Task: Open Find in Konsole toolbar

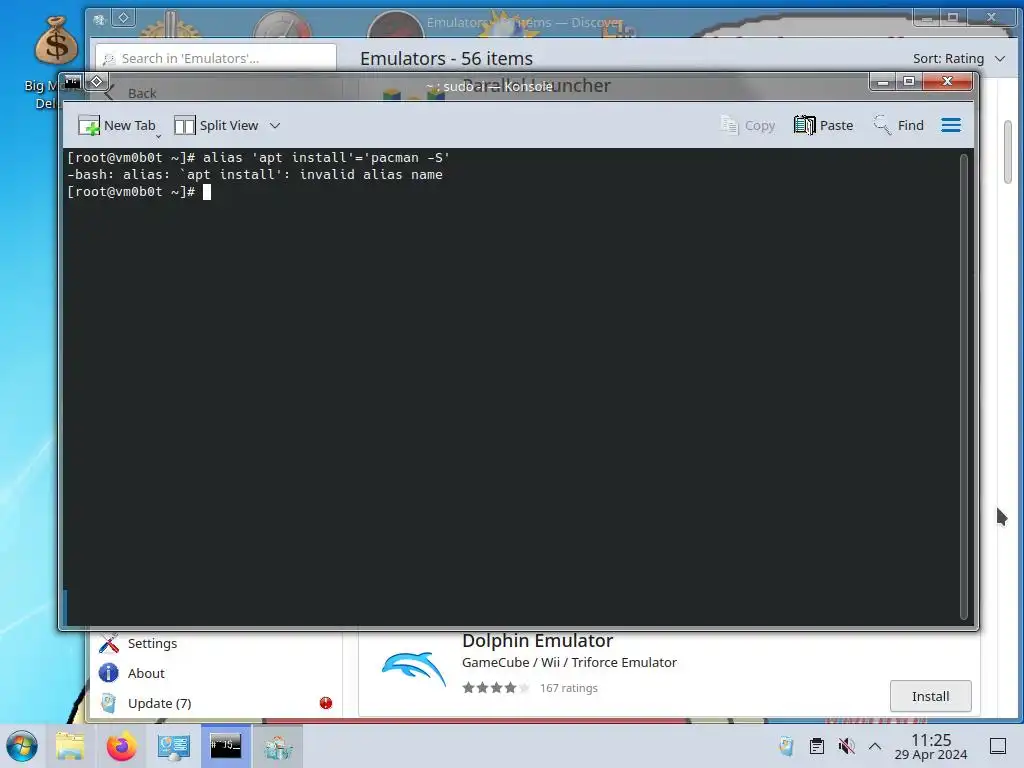Action: [899, 125]
